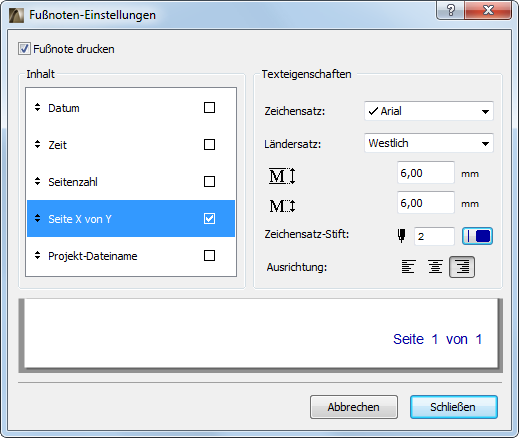Click the lower 6,00 mm text size field

click(x=426, y=203)
